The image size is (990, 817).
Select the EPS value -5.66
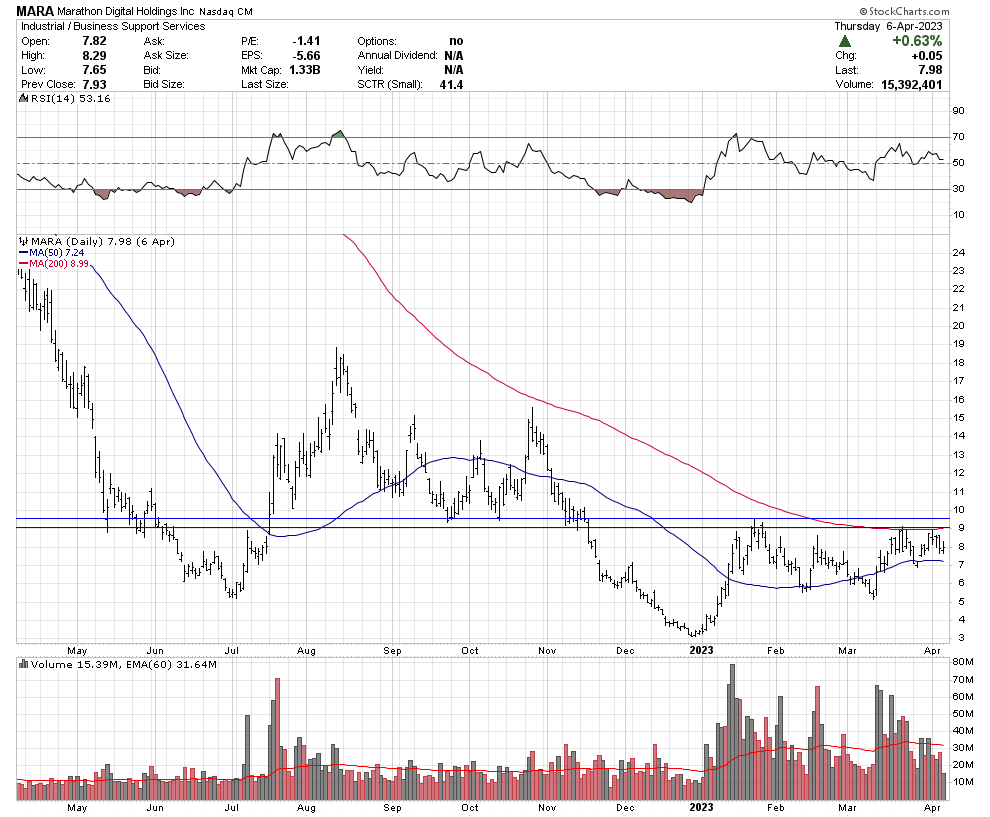point(306,56)
